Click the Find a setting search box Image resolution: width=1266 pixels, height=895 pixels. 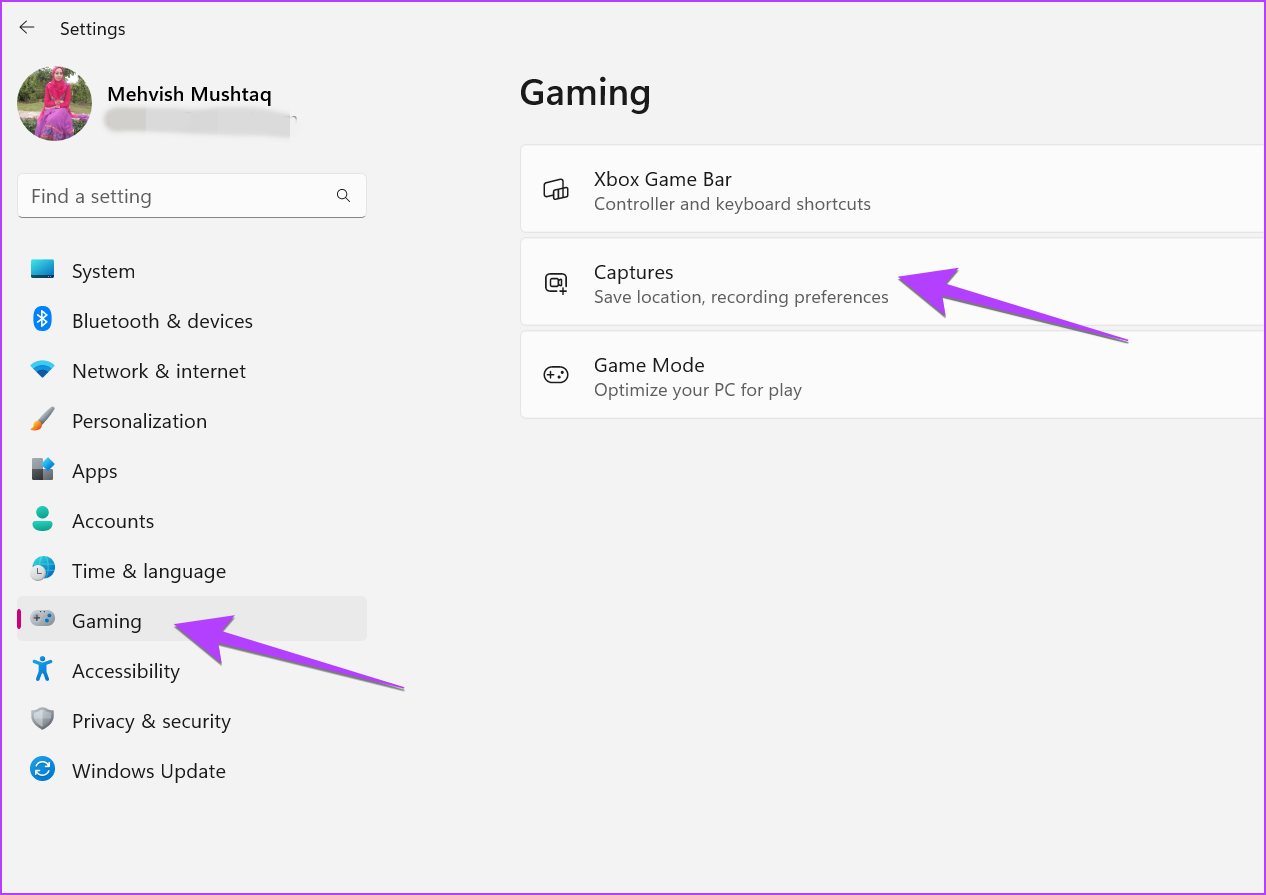(192, 196)
